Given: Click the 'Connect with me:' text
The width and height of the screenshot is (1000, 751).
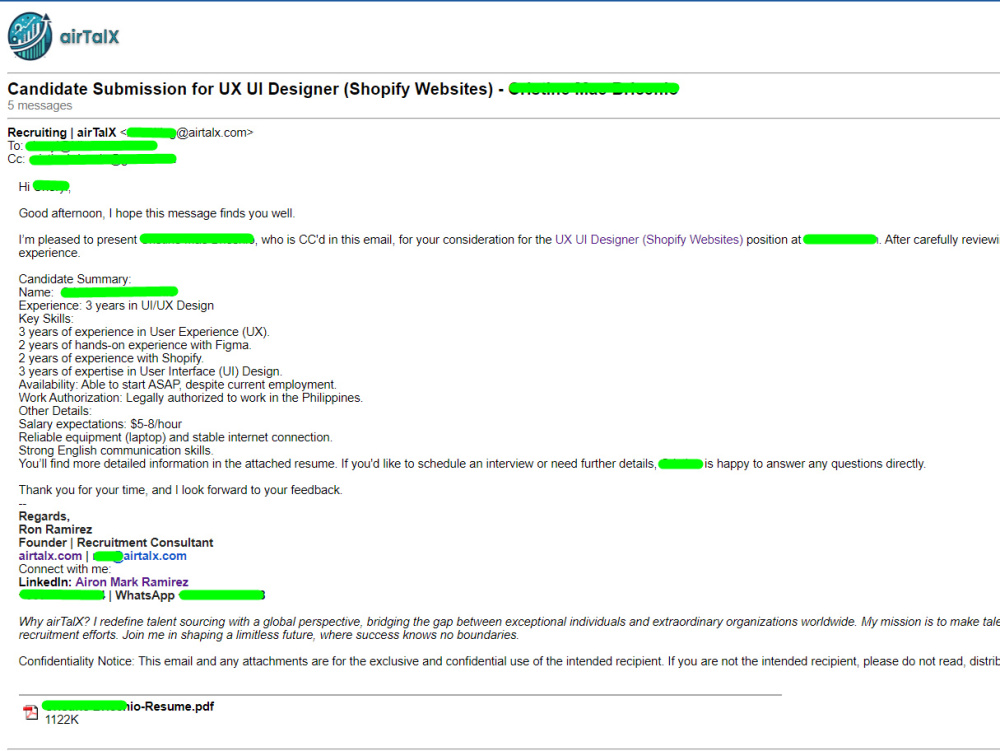Looking at the screenshot, I should point(64,569).
